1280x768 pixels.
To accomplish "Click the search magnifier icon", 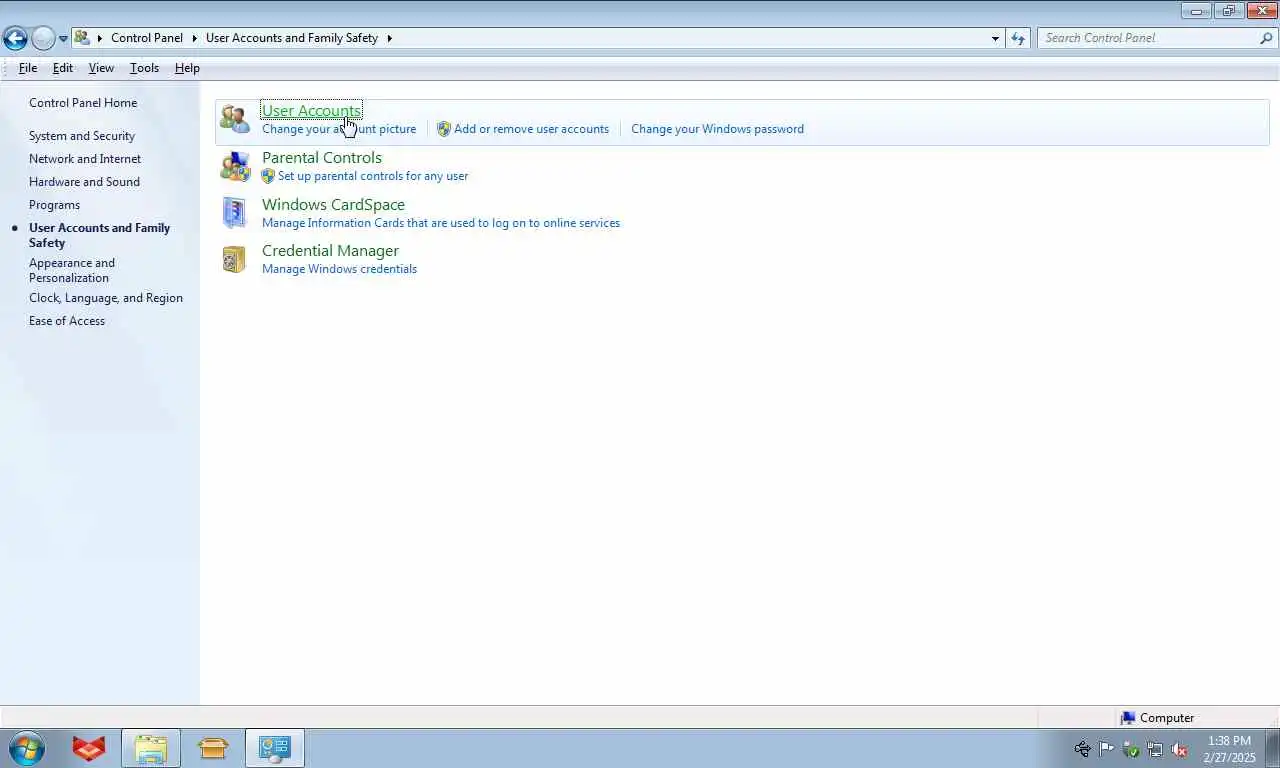I will [1266, 38].
